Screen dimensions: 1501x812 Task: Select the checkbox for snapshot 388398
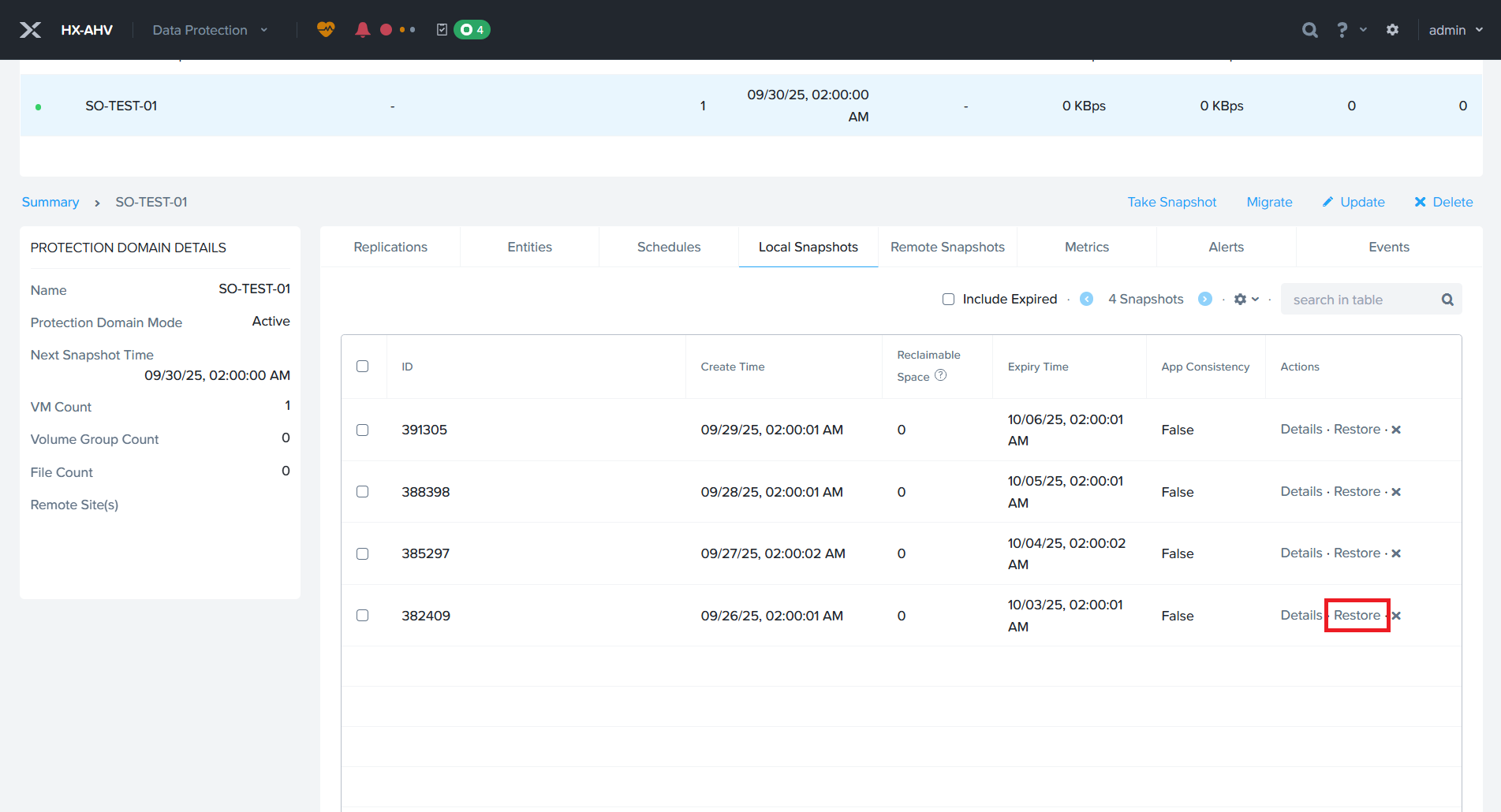coord(362,492)
